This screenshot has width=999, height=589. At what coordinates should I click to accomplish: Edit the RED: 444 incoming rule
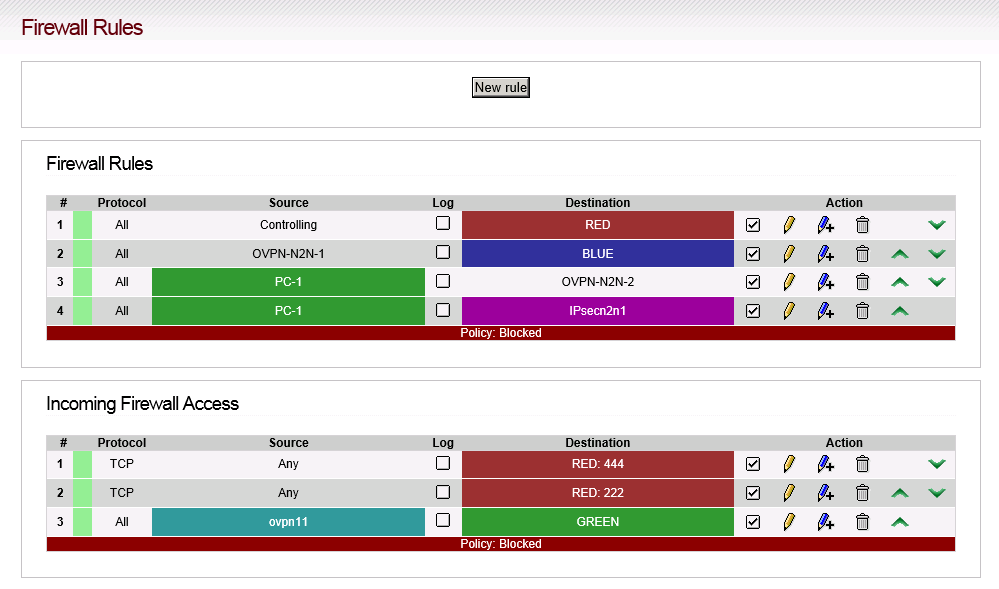click(x=789, y=464)
